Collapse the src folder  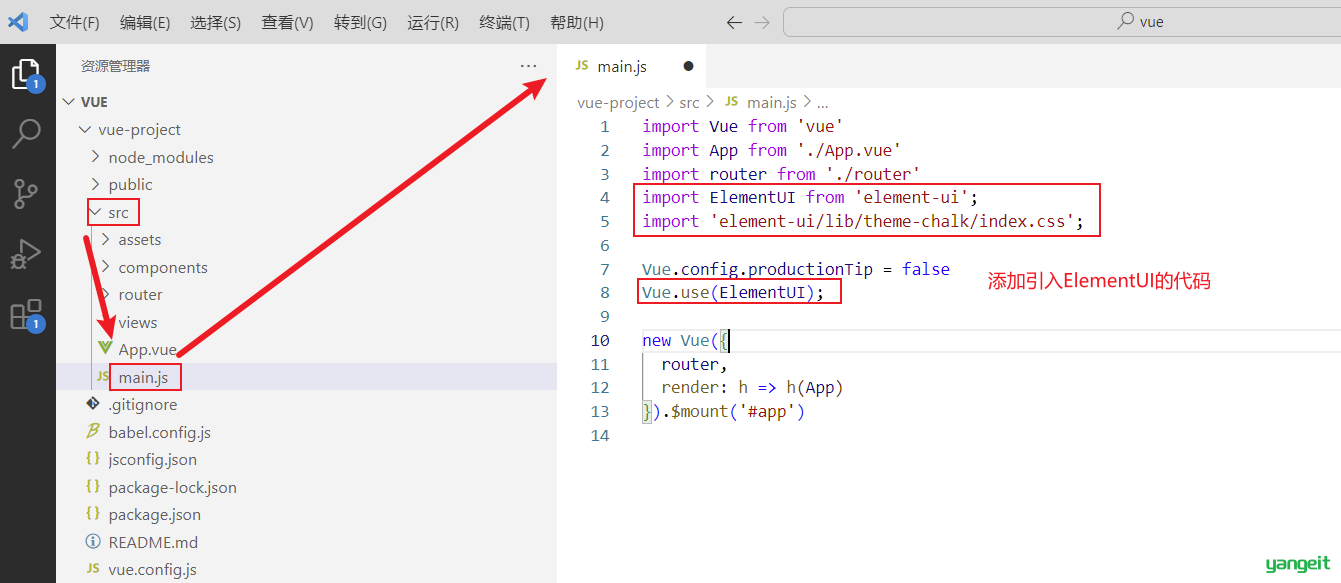95,212
